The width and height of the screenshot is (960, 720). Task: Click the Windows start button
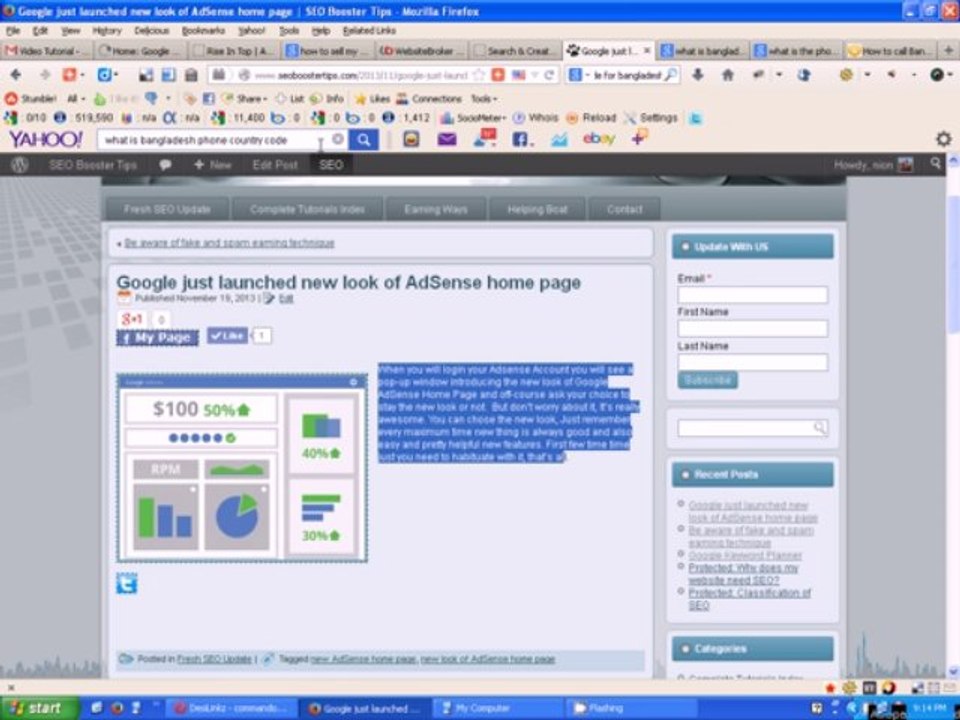pyautogui.click(x=39, y=708)
